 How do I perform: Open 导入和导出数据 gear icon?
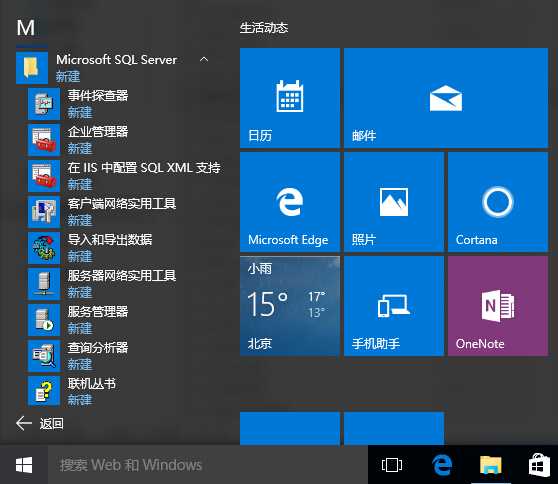44,248
